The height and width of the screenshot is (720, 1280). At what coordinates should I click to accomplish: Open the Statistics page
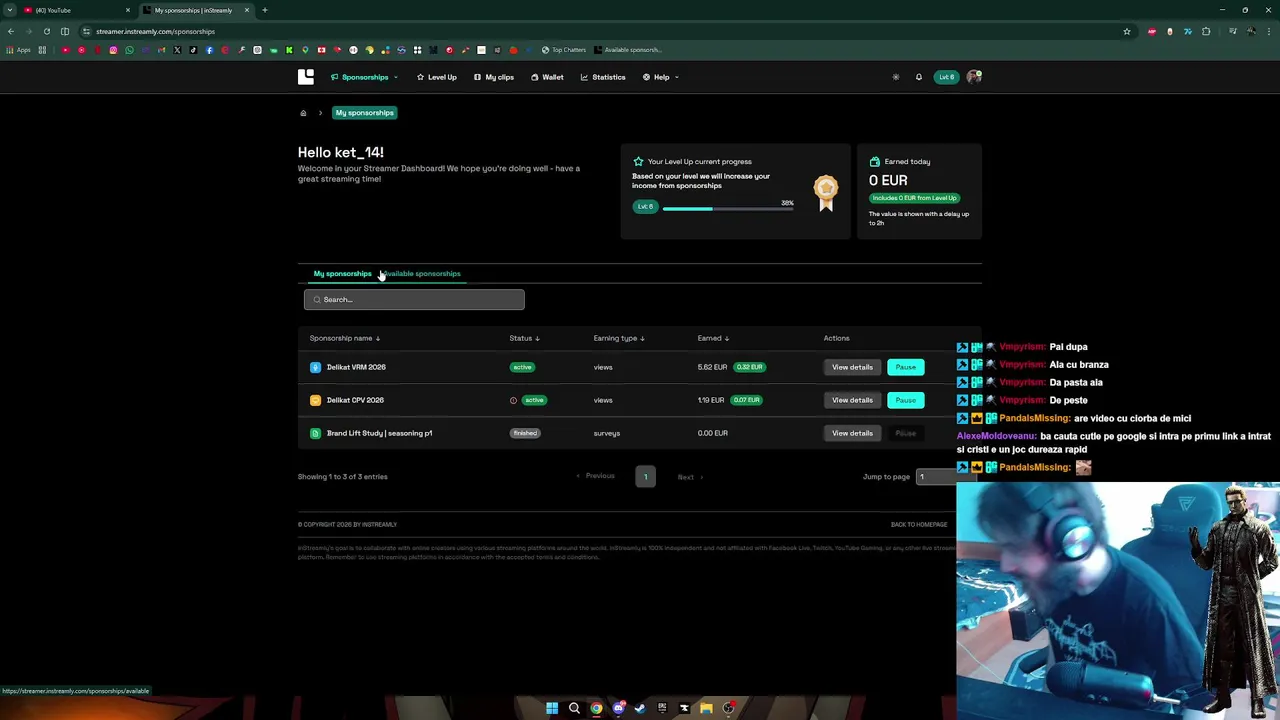click(604, 77)
